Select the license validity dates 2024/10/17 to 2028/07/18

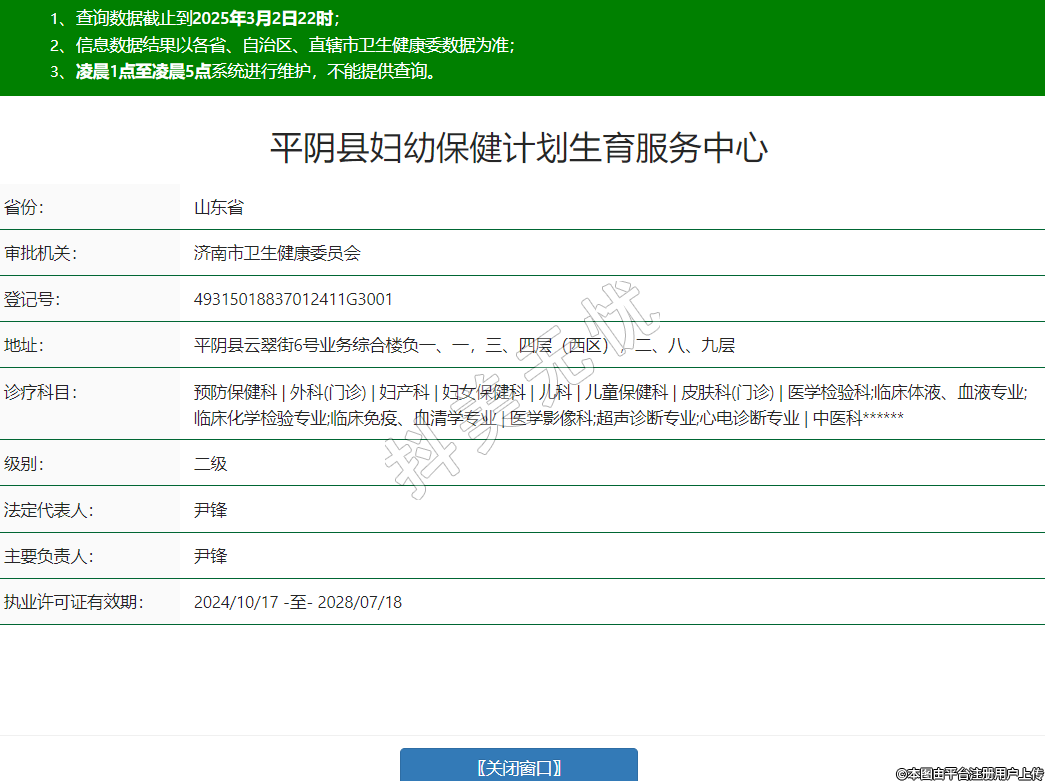298,602
